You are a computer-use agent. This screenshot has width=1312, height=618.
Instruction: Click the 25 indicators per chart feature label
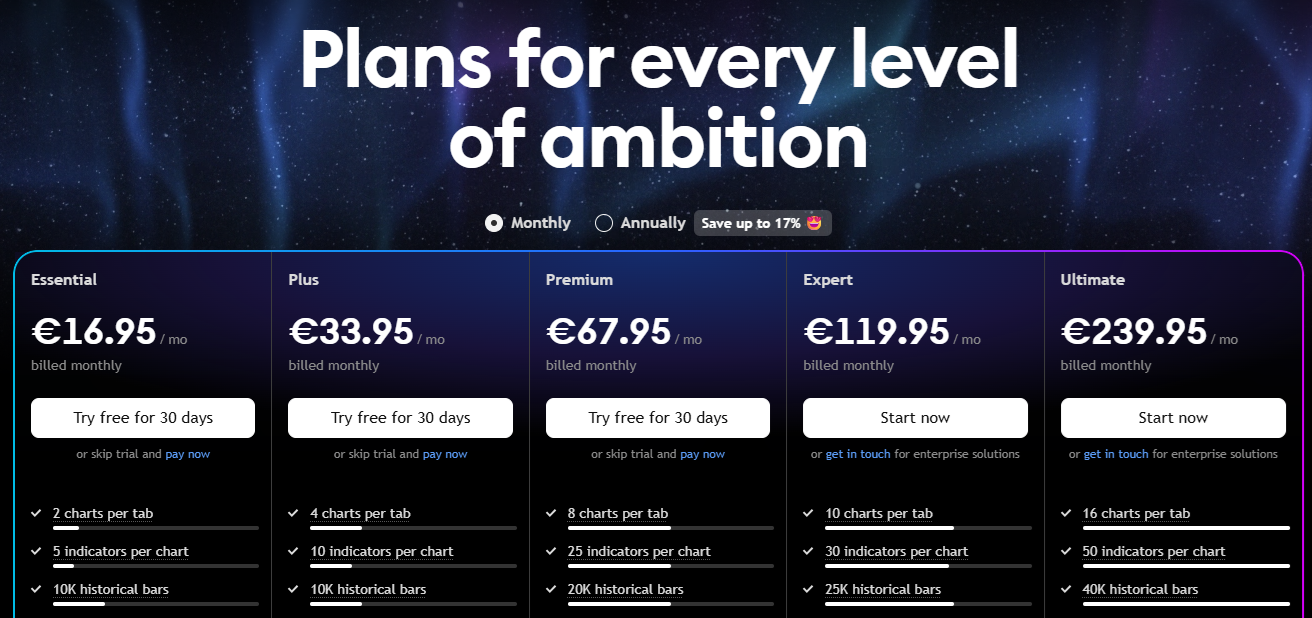coord(639,551)
